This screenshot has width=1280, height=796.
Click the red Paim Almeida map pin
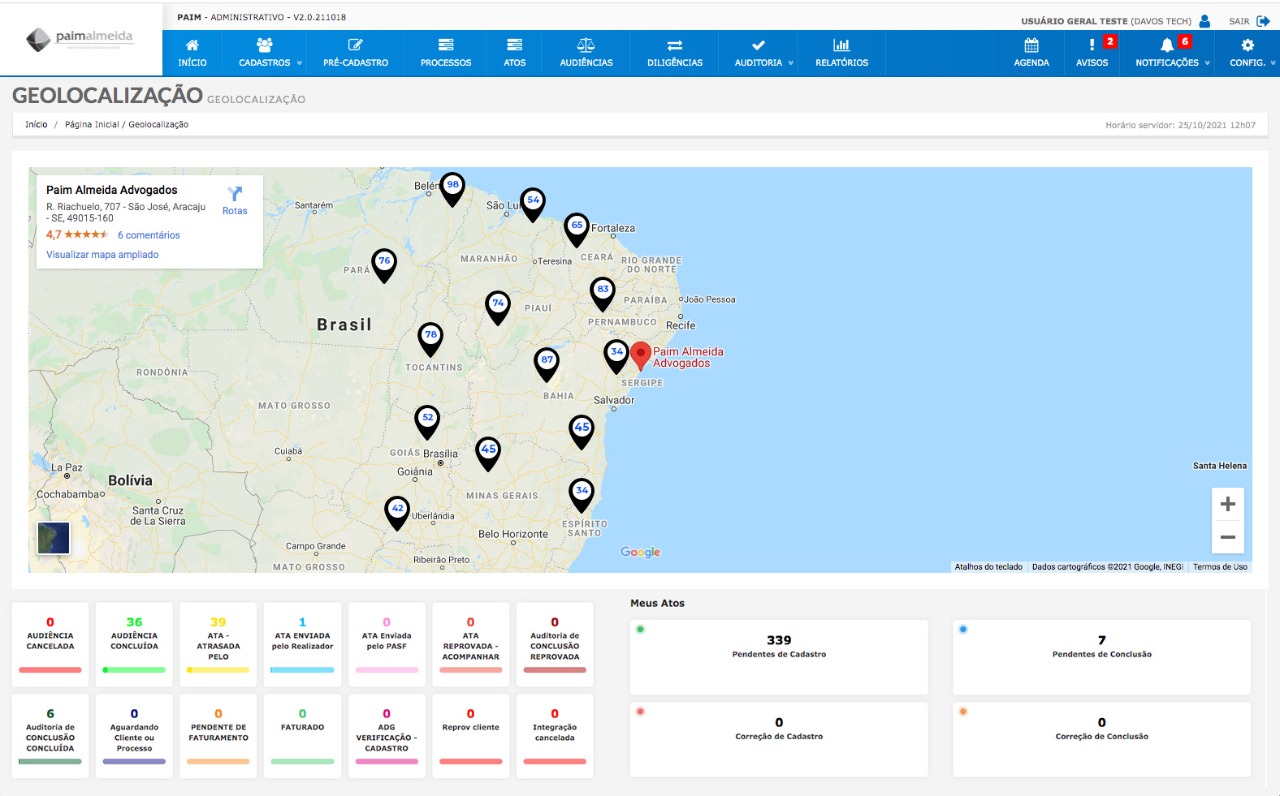[x=641, y=355]
